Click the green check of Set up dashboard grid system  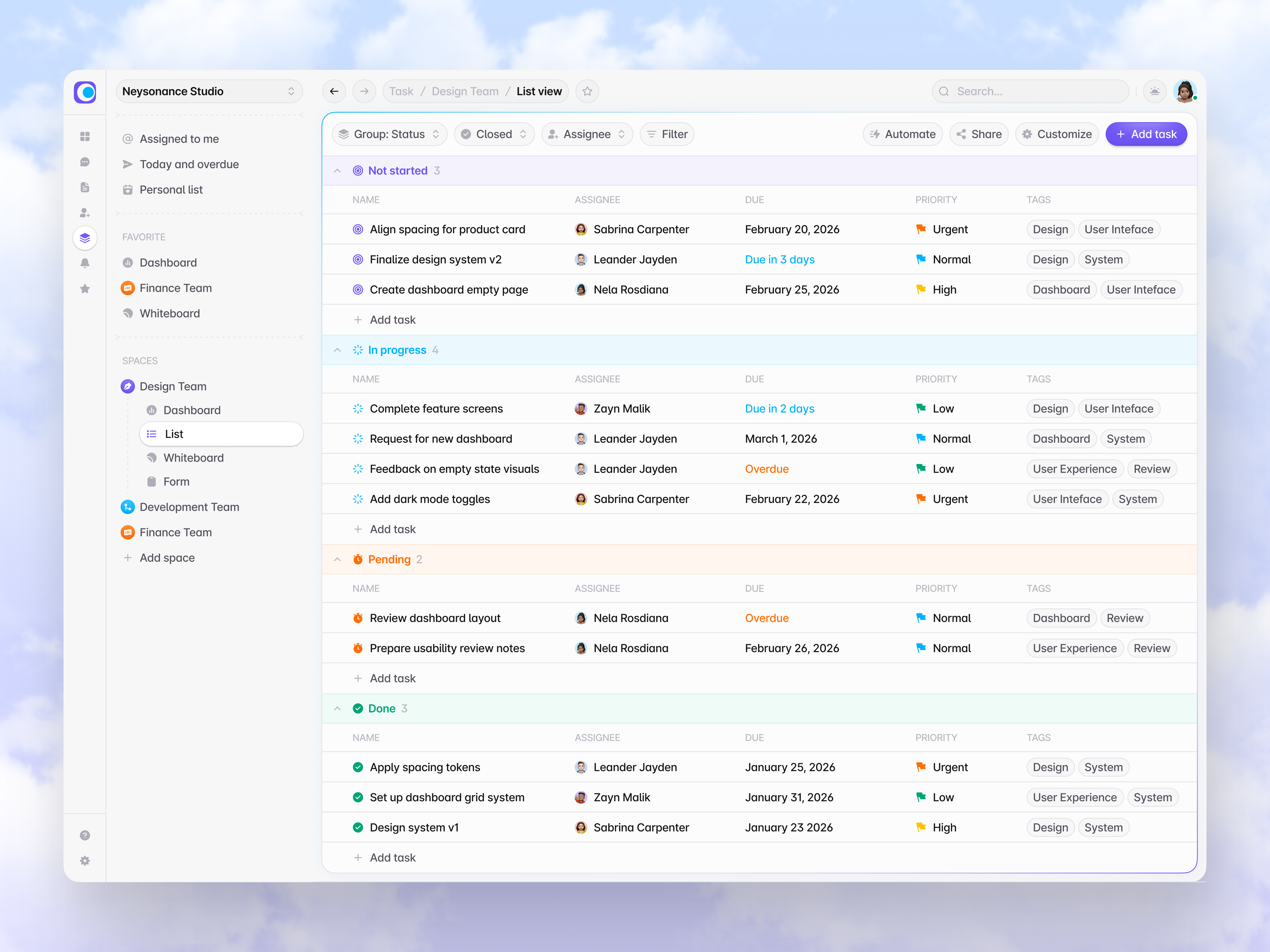click(x=358, y=798)
